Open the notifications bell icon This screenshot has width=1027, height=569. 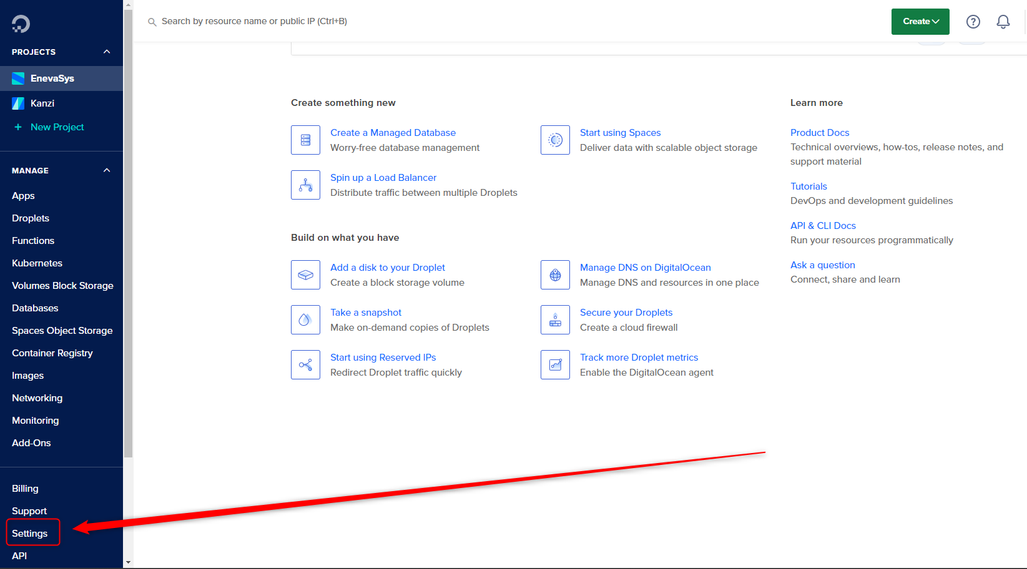(x=1003, y=22)
